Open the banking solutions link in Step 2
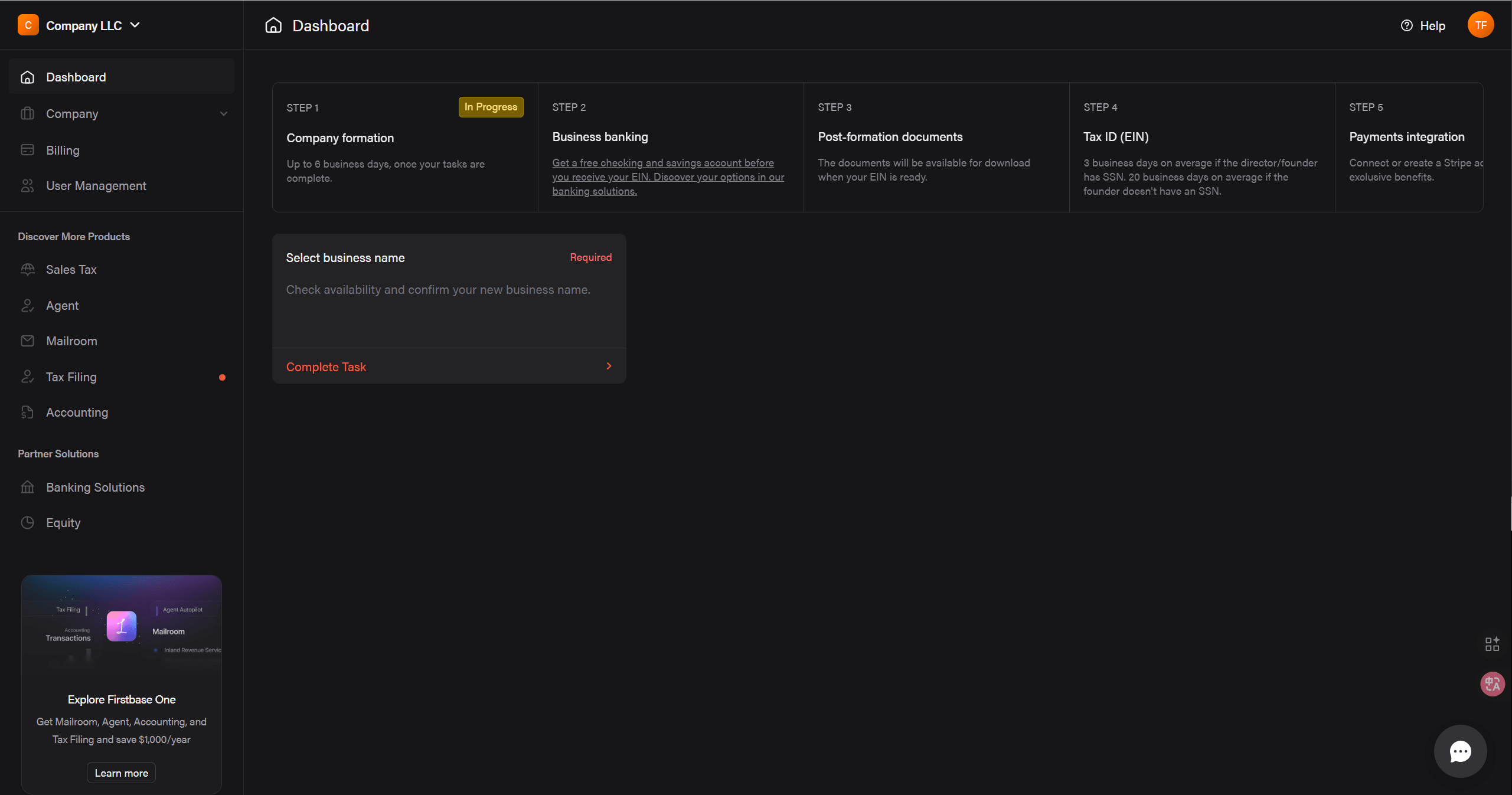The image size is (1512, 795). (x=668, y=177)
